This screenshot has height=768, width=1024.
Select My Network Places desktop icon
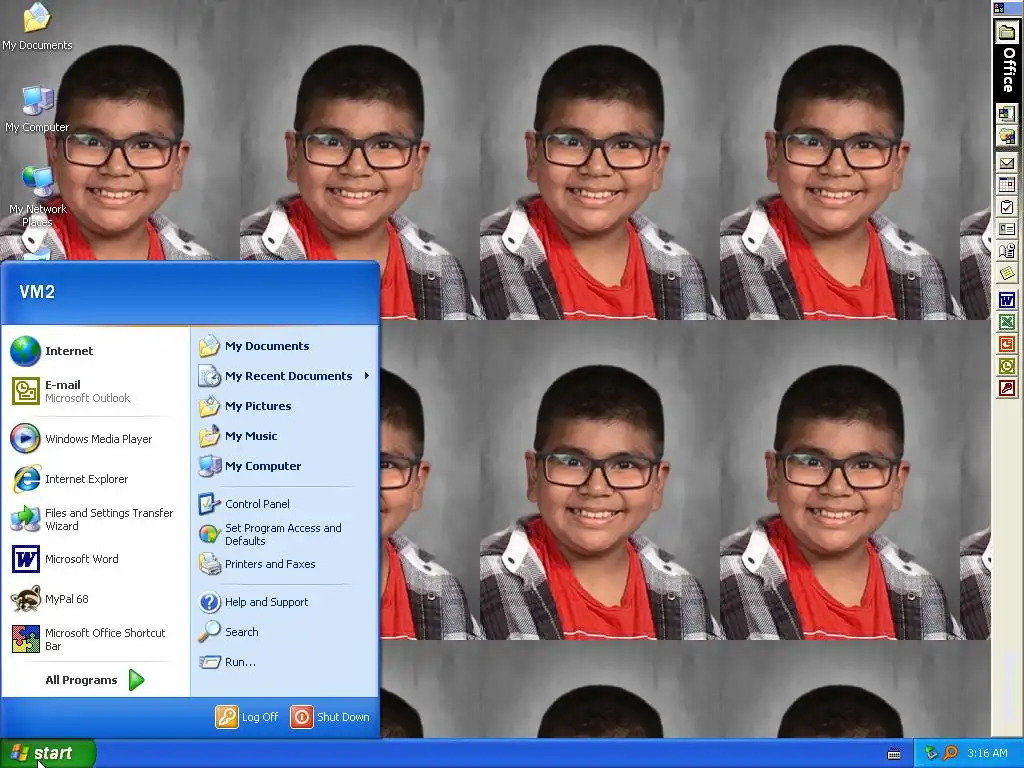(37, 197)
